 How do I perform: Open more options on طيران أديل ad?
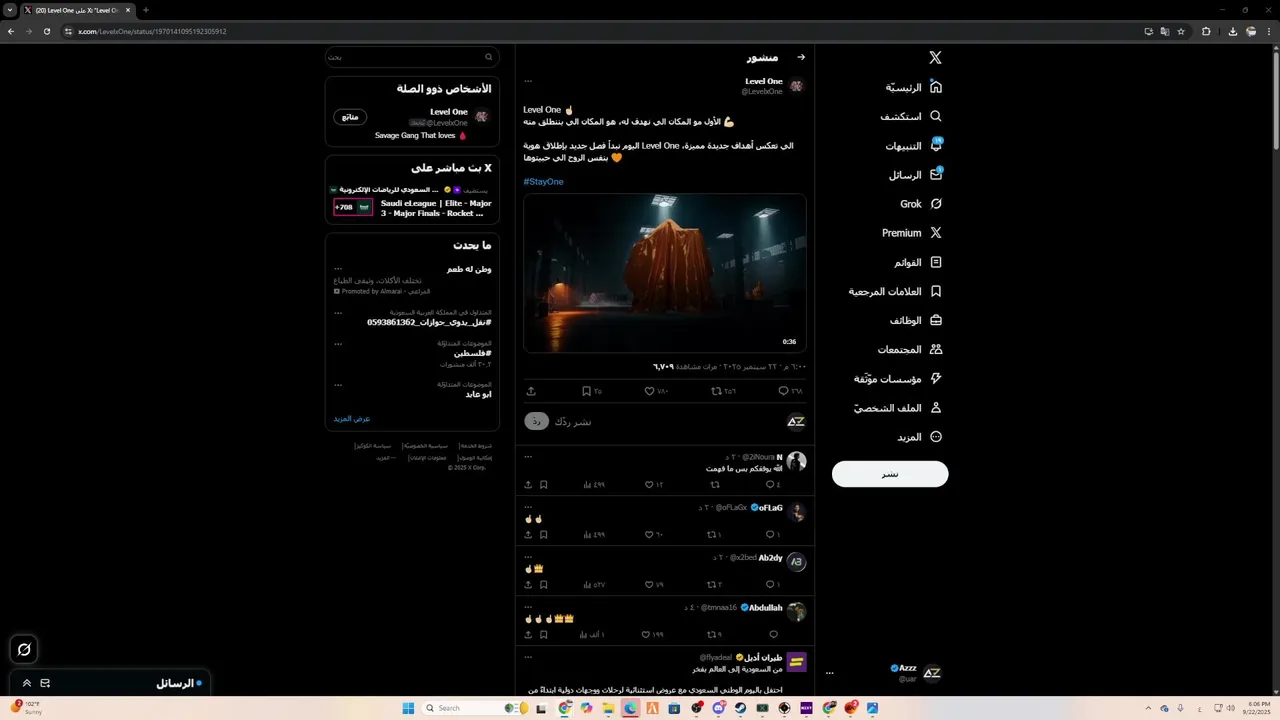click(x=528, y=657)
